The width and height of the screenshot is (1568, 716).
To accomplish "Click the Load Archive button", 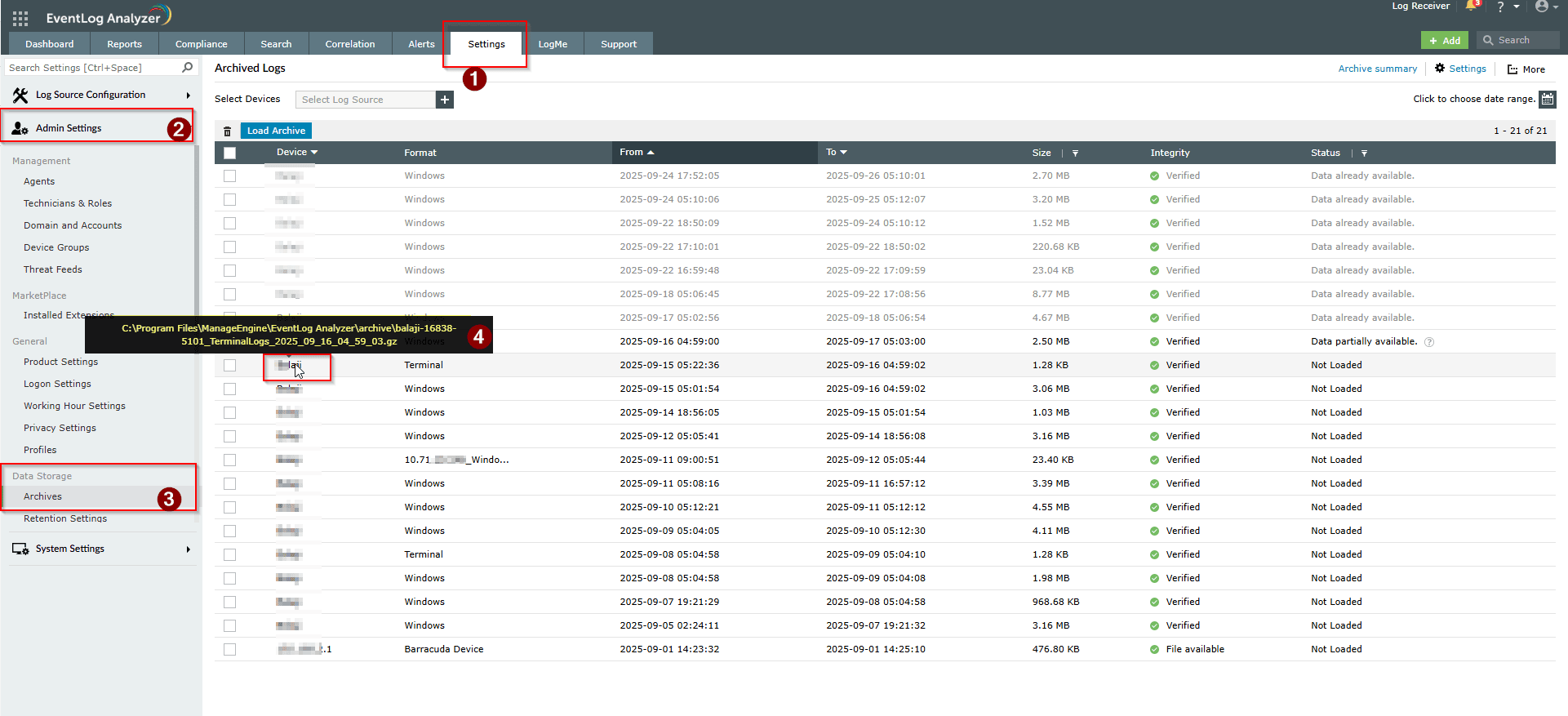I will click(x=276, y=131).
